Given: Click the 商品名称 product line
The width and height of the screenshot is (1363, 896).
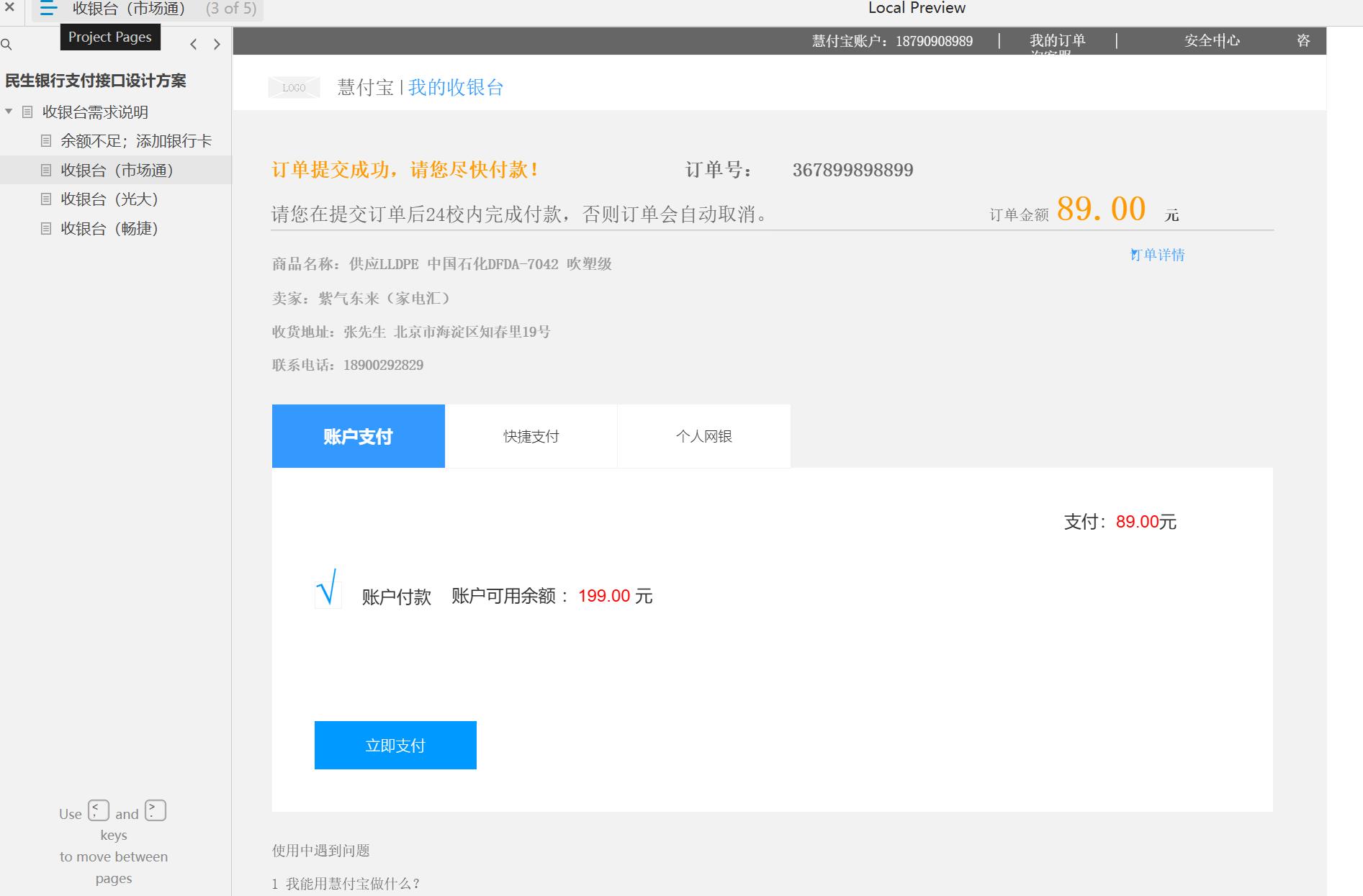Looking at the screenshot, I should pos(442,264).
